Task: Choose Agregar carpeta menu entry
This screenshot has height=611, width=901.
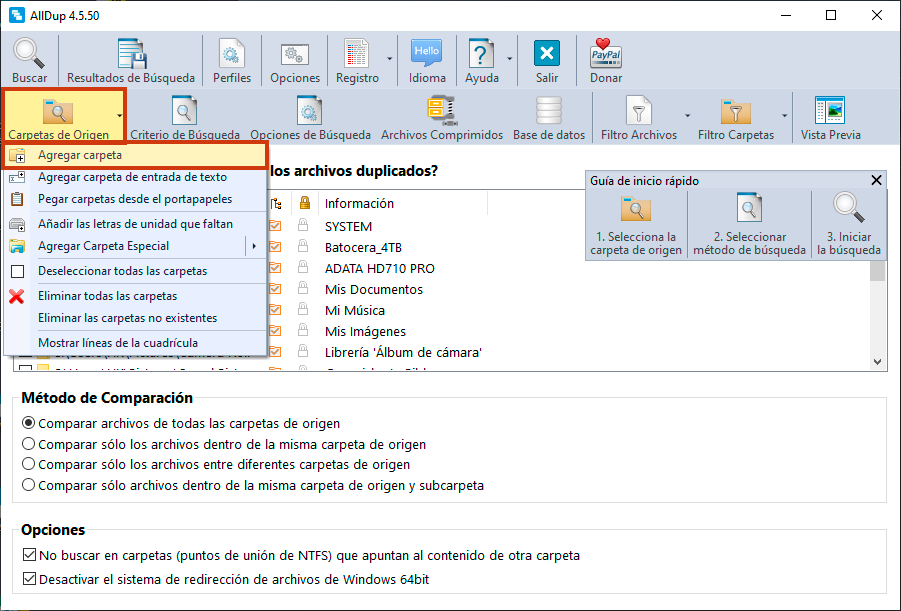Action: pos(135,155)
